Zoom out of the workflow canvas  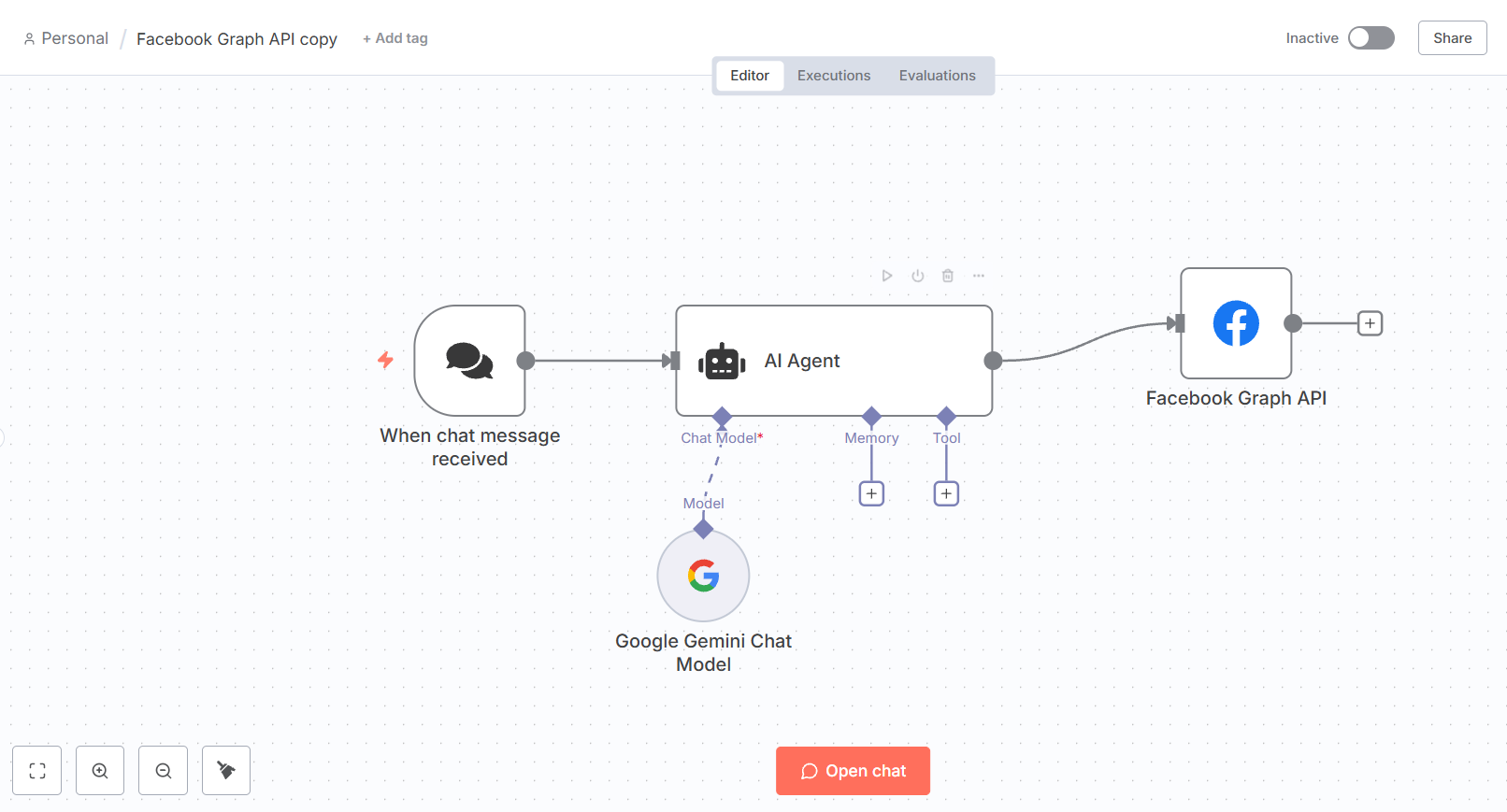[x=164, y=771]
